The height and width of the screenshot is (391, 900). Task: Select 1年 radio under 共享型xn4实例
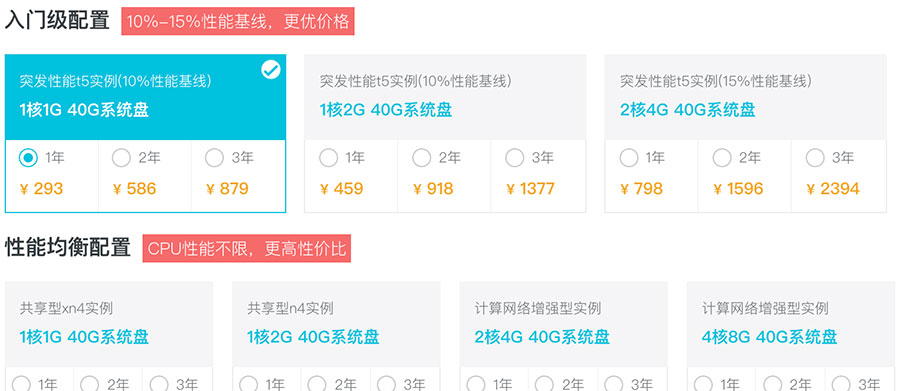coord(21,384)
